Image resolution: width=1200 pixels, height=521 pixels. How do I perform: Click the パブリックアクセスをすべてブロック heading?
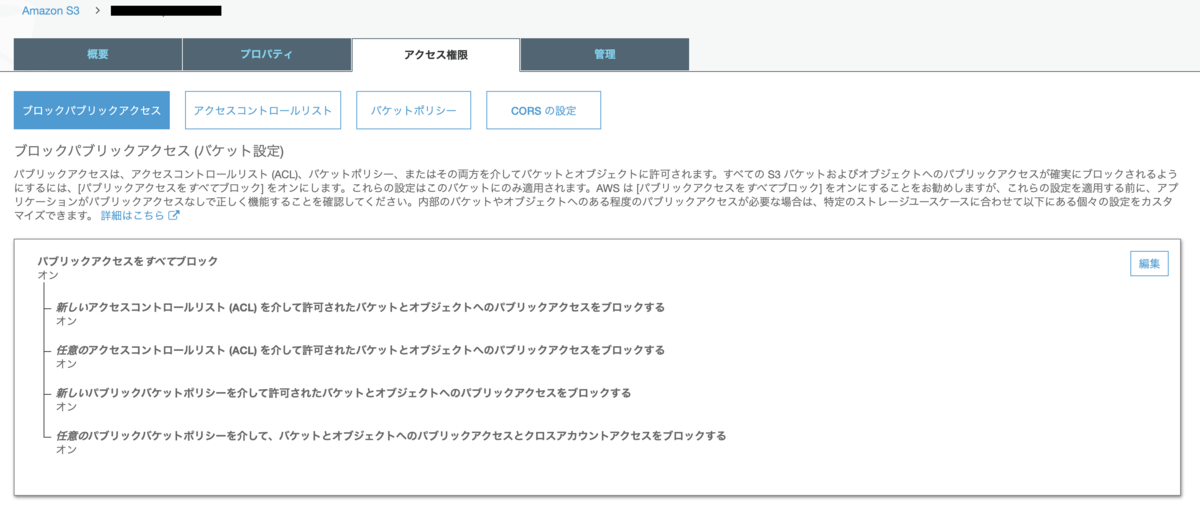pyautogui.click(x=128, y=261)
